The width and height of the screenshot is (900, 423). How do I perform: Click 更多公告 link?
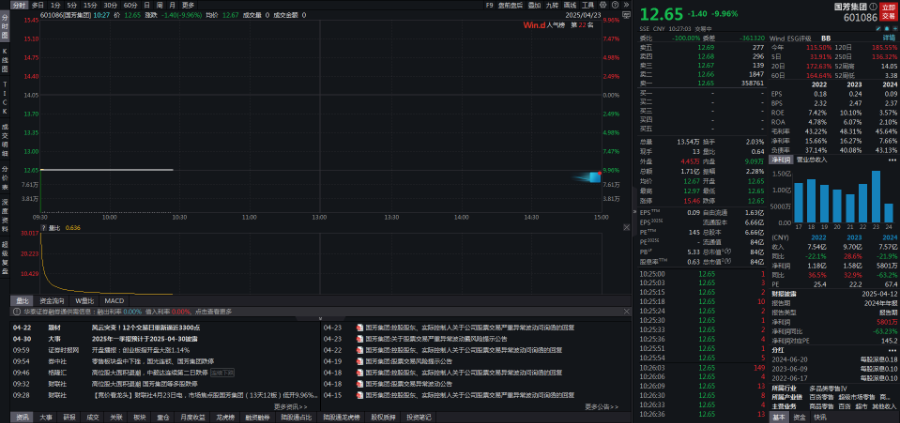(x=602, y=406)
